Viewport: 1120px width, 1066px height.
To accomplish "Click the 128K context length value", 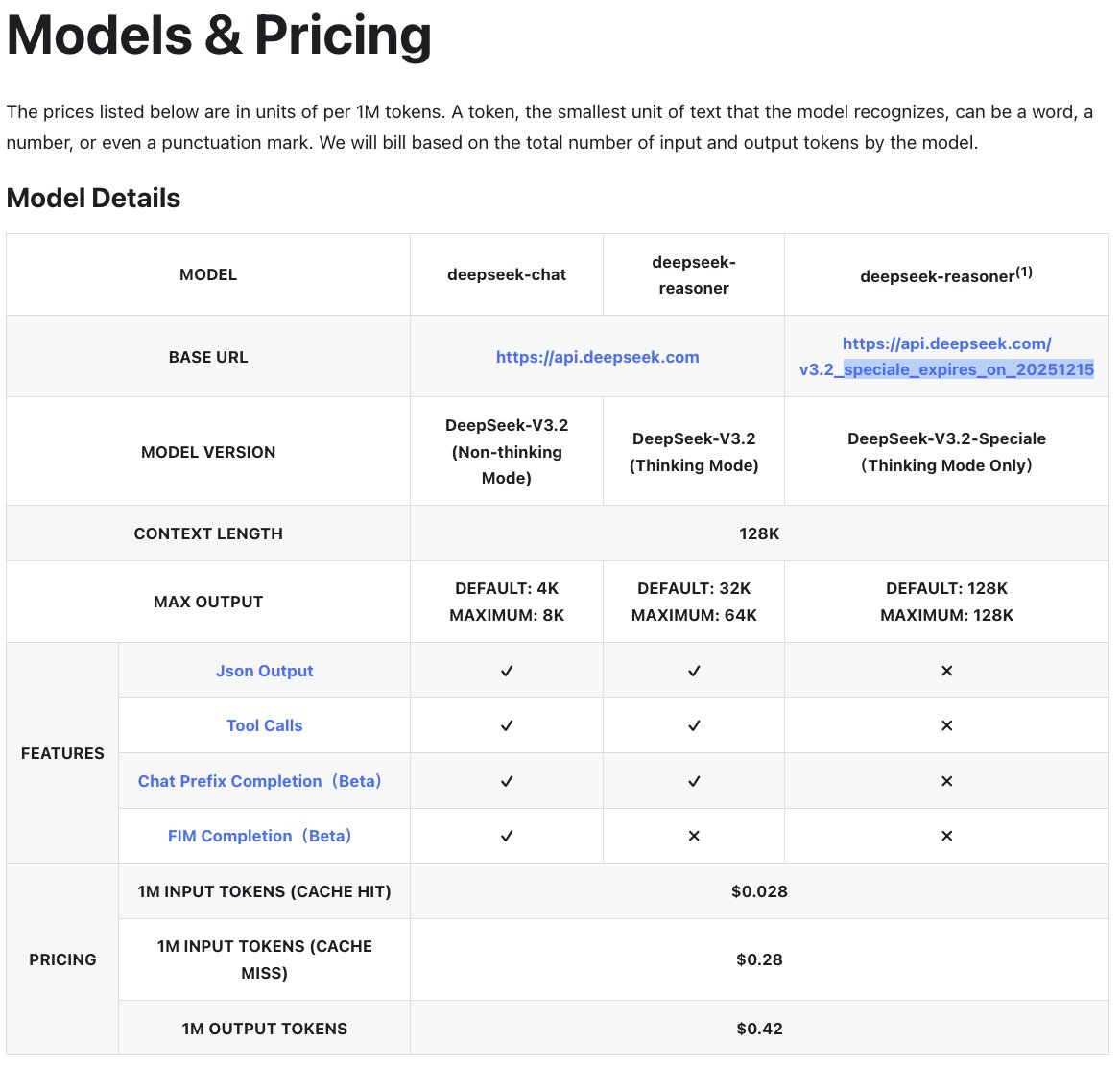I will [759, 533].
